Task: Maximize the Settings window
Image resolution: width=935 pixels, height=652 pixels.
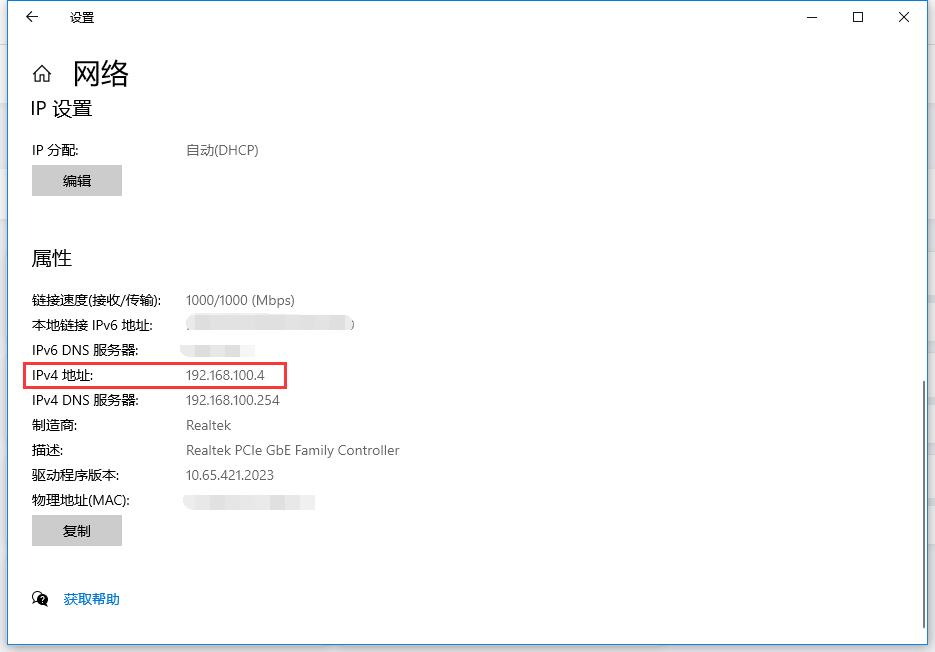Action: (857, 17)
